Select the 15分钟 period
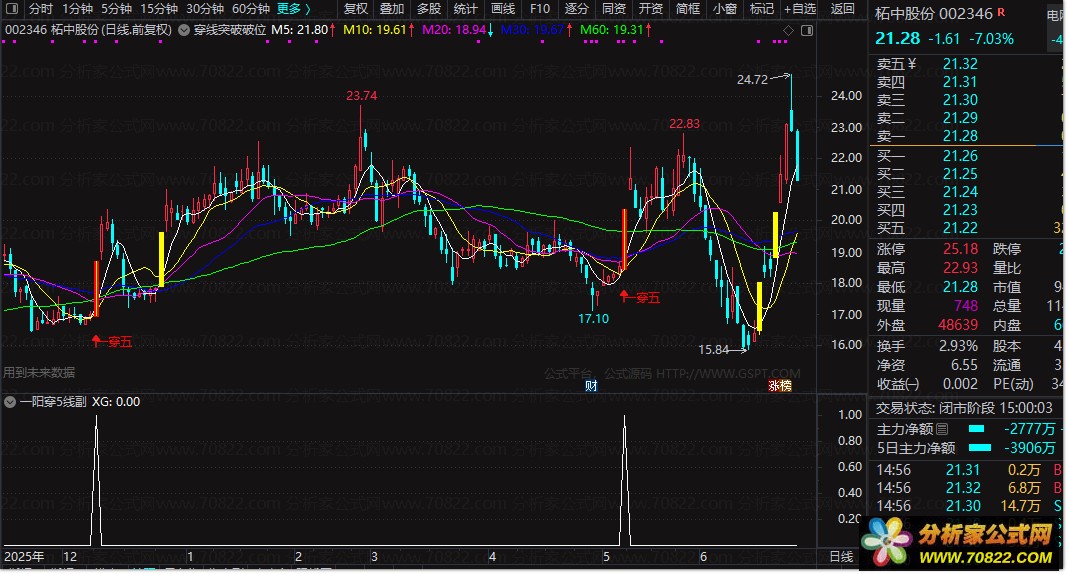1069x574 pixels. point(159,9)
